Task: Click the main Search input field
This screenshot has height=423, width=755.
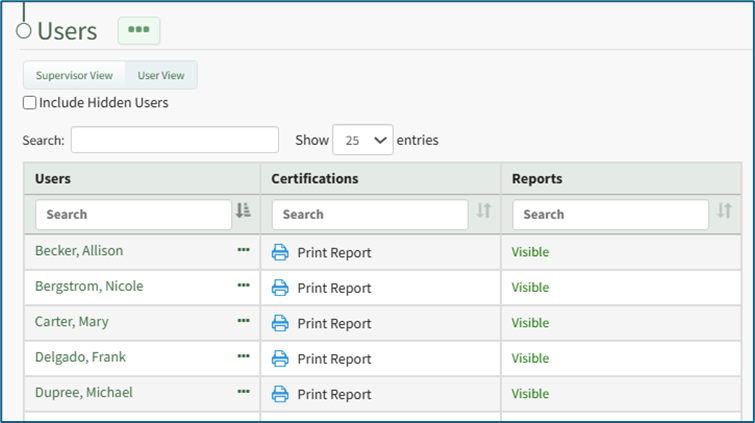Action: tap(174, 140)
